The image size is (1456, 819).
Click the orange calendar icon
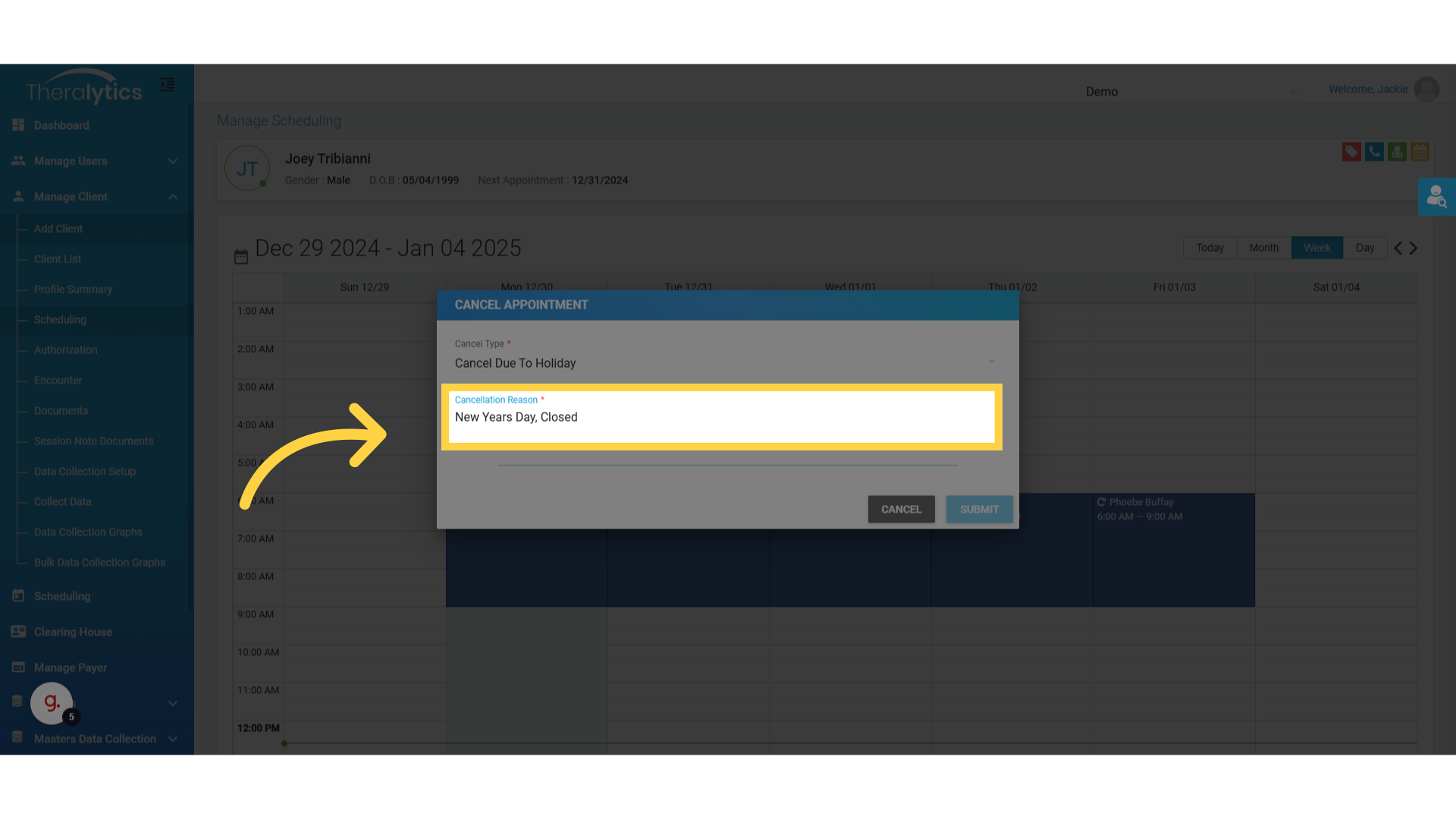pyautogui.click(x=1420, y=152)
